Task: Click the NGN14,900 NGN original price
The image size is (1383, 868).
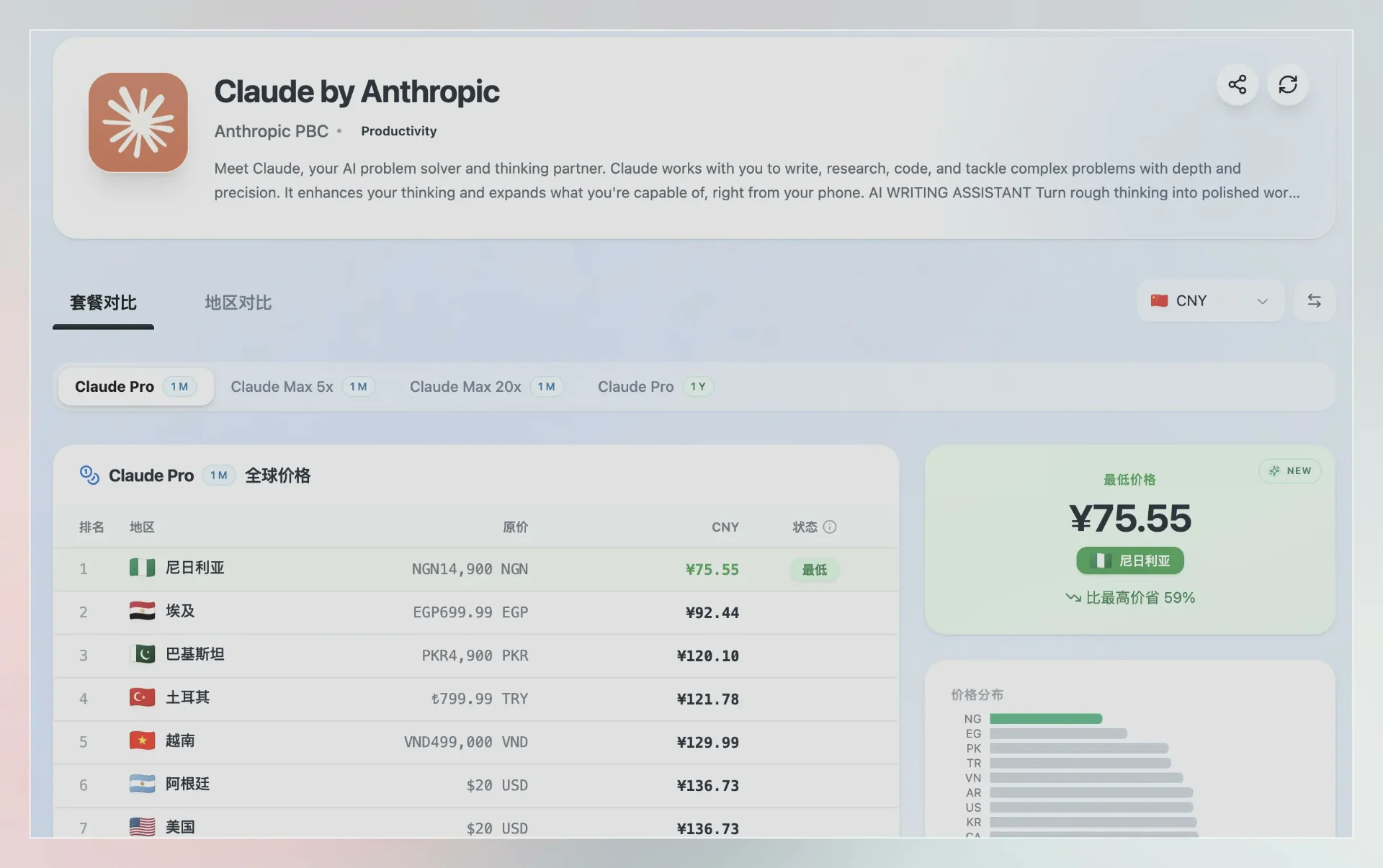Action: 470,570
